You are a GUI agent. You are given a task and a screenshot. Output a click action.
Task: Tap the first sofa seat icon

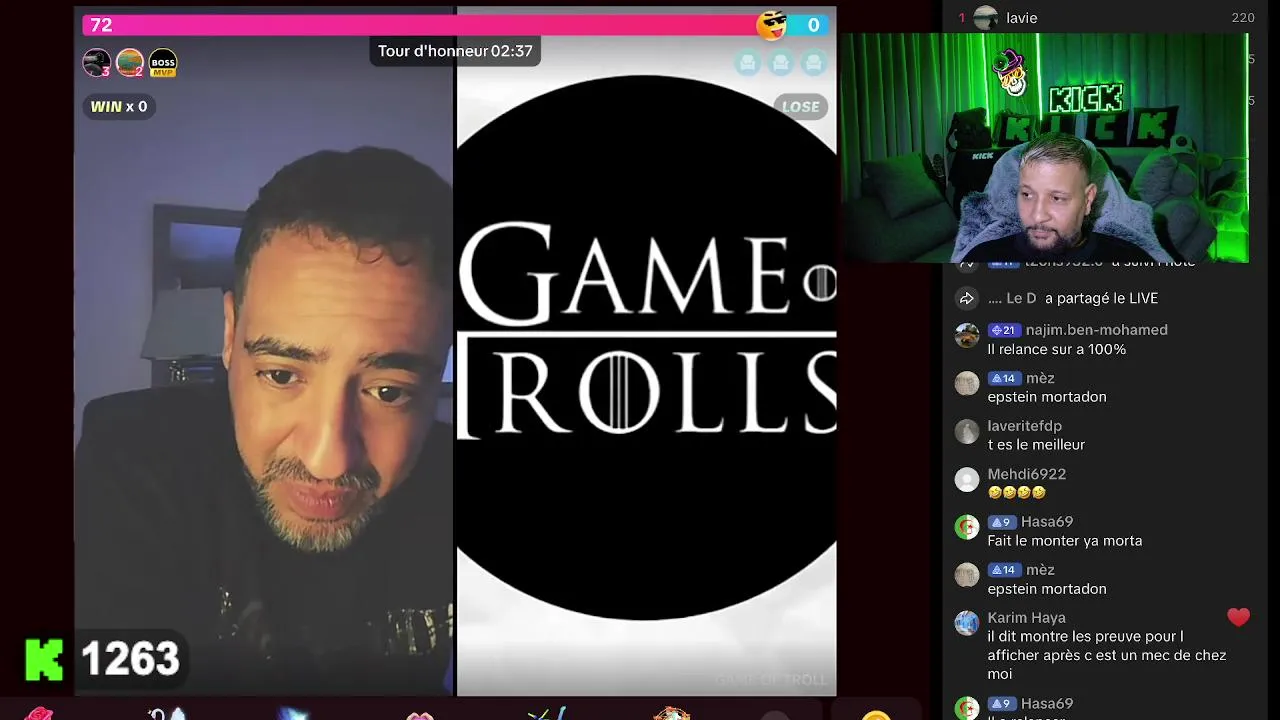[x=748, y=63]
